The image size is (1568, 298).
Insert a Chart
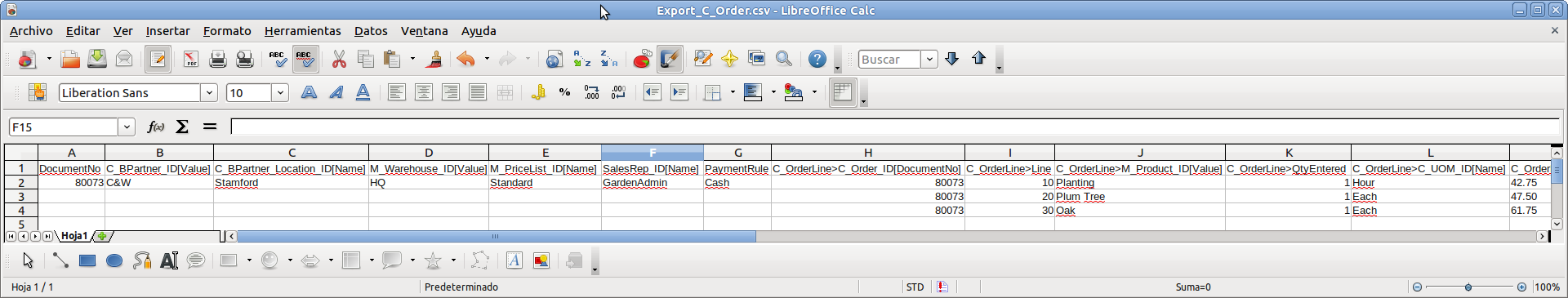642,59
